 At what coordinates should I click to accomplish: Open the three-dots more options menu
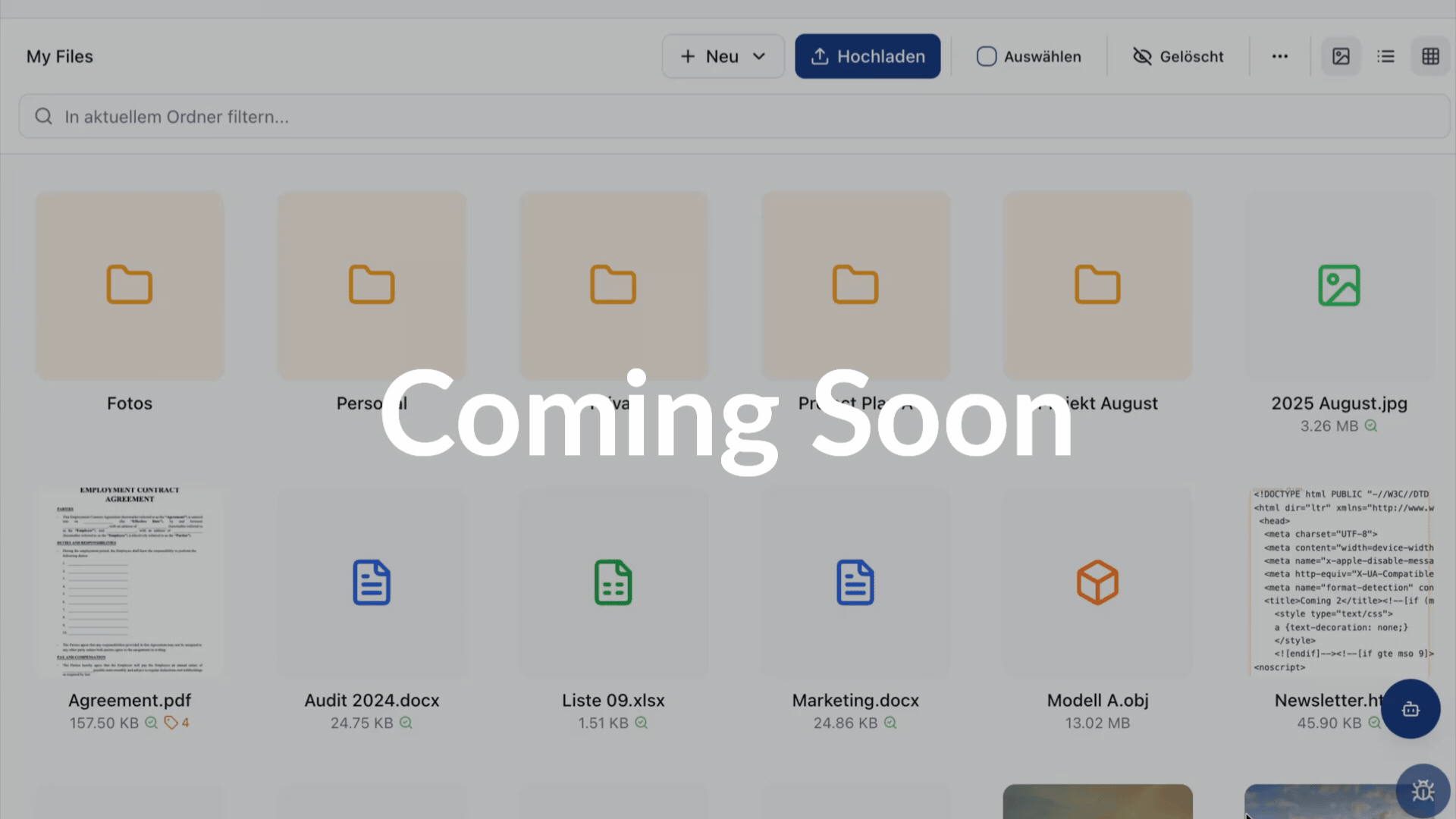[1280, 57]
